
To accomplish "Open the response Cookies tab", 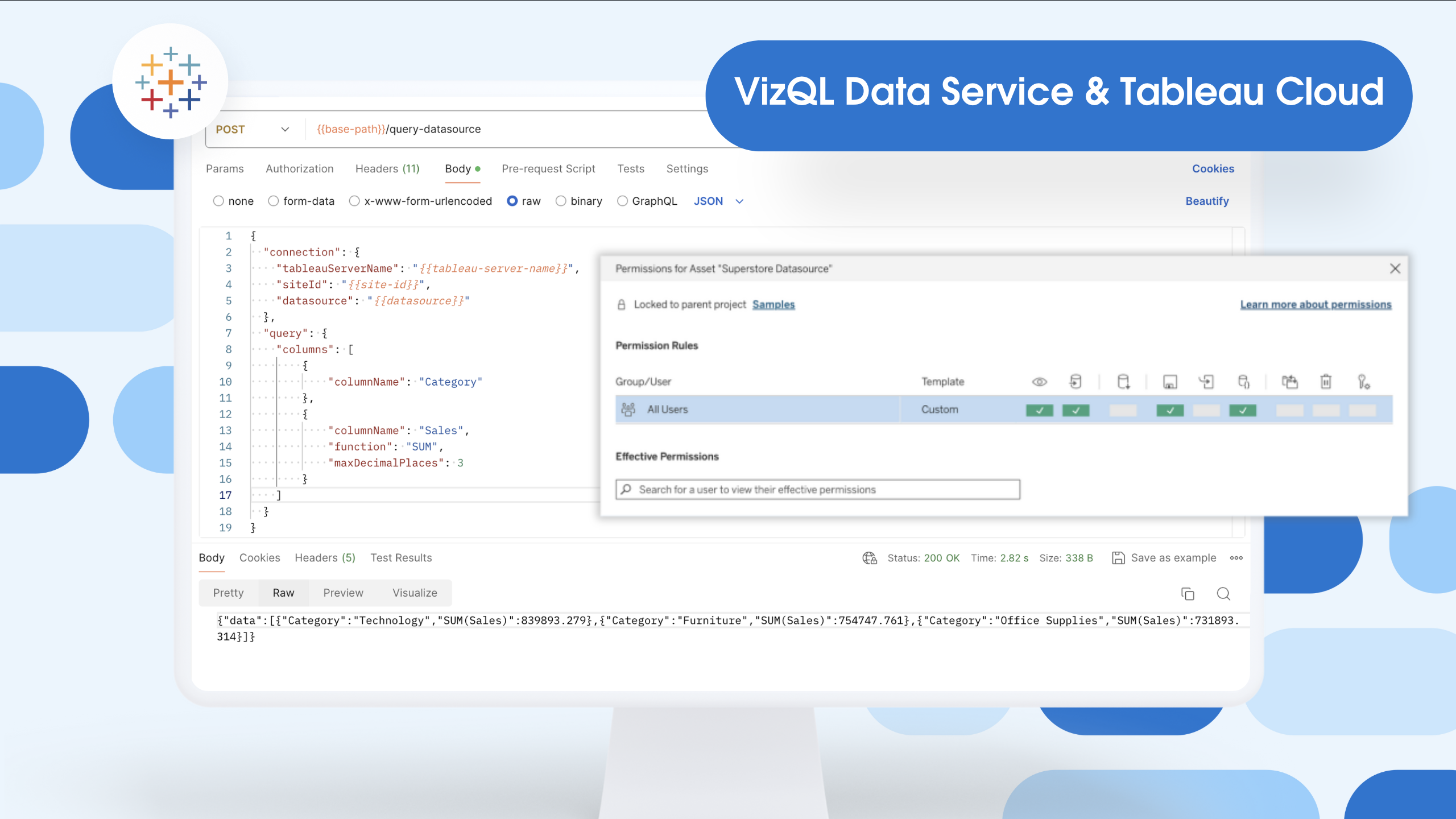I will click(x=259, y=558).
